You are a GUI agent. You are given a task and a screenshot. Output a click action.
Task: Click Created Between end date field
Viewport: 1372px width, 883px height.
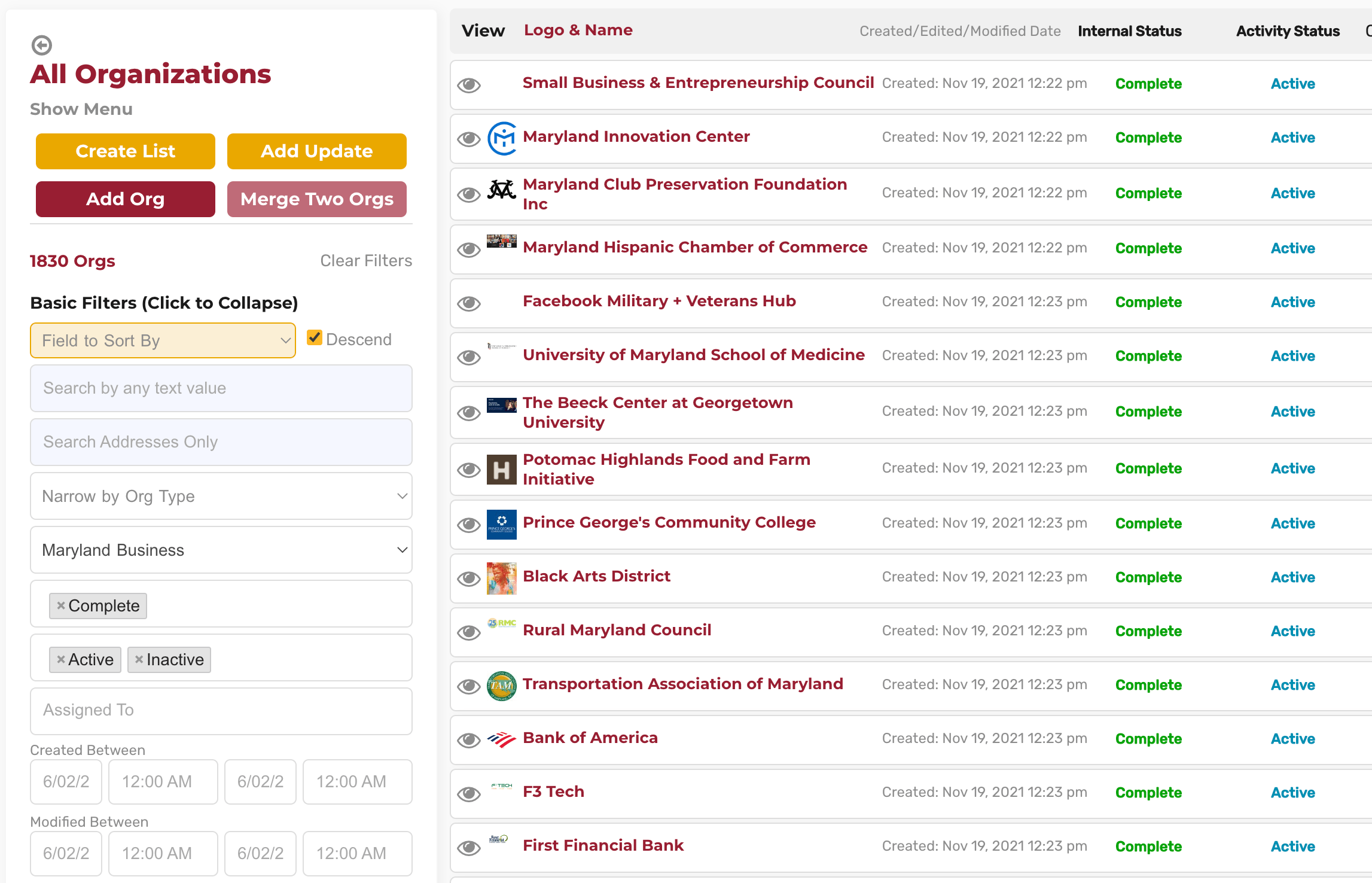coord(260,782)
